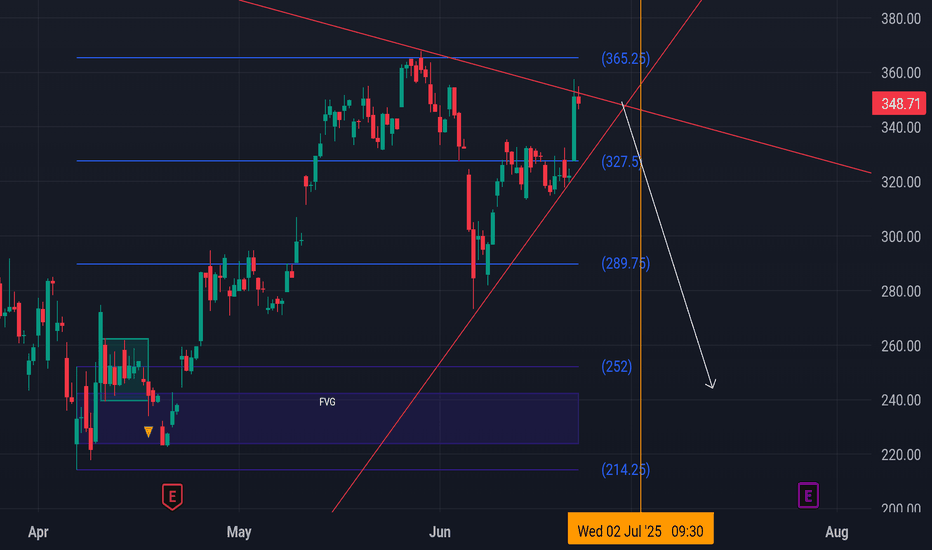Select the orange down-triangle chart marker
932x550 pixels.
(x=148, y=432)
